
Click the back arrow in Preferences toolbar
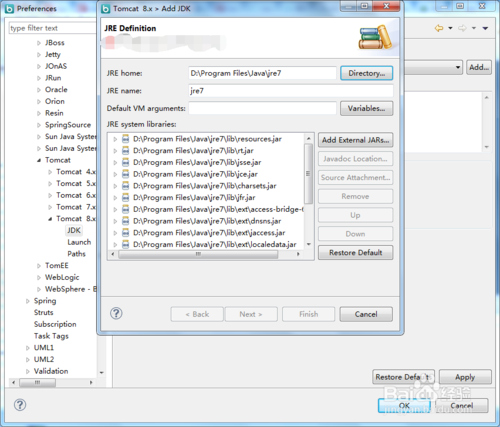pos(439,28)
